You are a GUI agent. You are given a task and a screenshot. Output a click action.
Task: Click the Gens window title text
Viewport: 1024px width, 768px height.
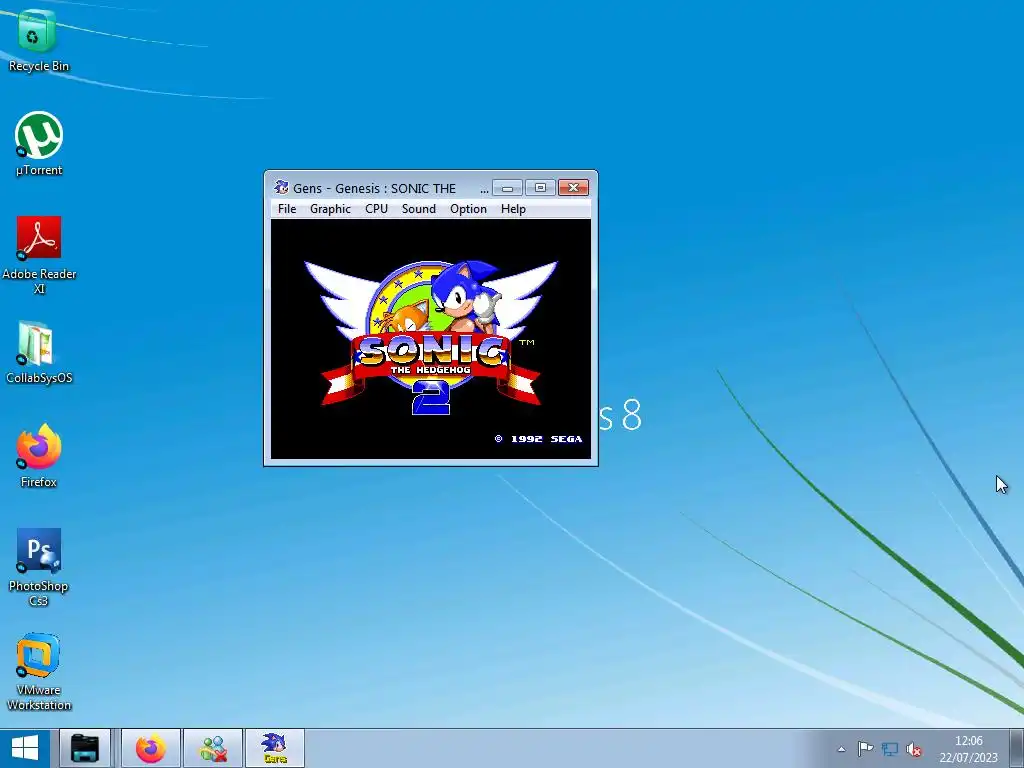pos(374,189)
